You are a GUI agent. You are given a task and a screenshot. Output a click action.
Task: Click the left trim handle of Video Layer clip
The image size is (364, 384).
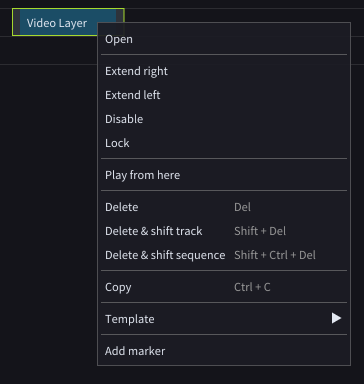[17, 22]
